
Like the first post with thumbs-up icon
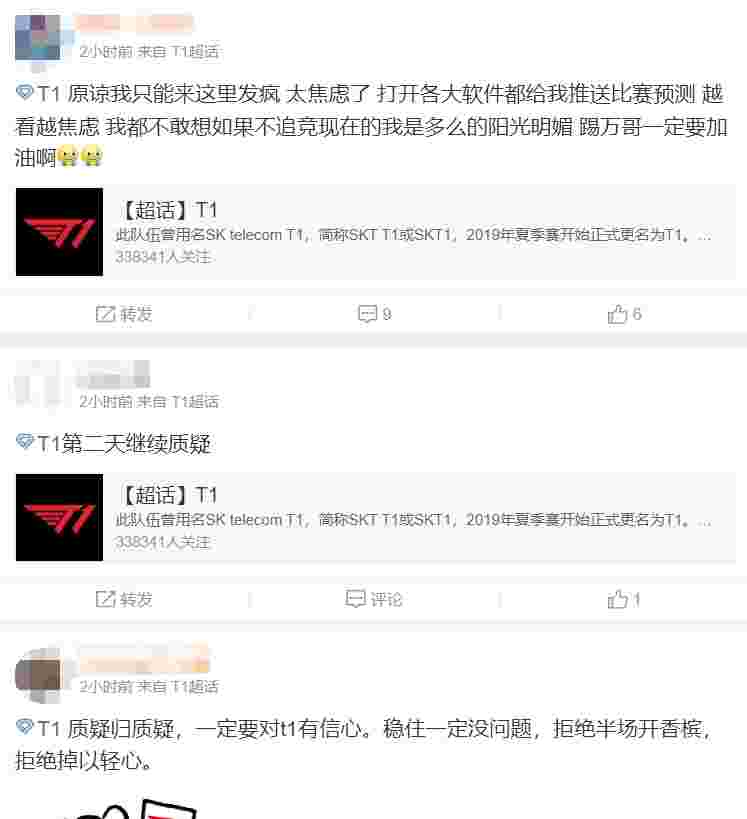pyautogui.click(x=617, y=314)
